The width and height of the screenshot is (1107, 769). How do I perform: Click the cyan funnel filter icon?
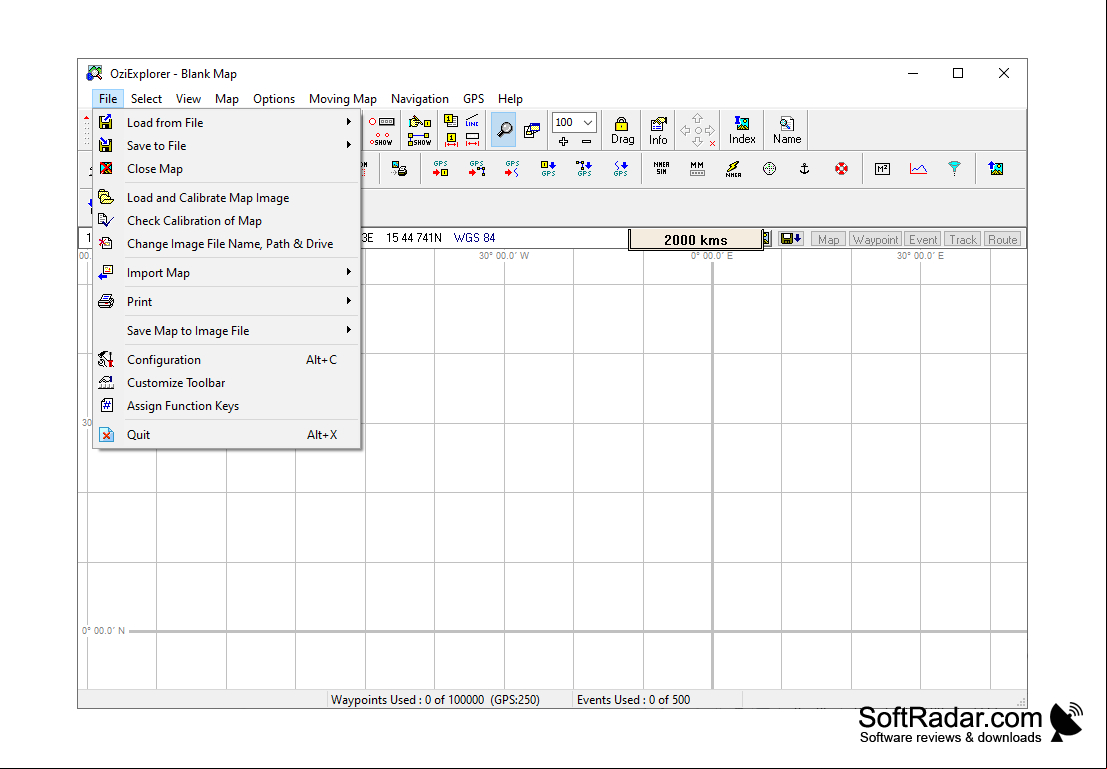(x=955, y=169)
